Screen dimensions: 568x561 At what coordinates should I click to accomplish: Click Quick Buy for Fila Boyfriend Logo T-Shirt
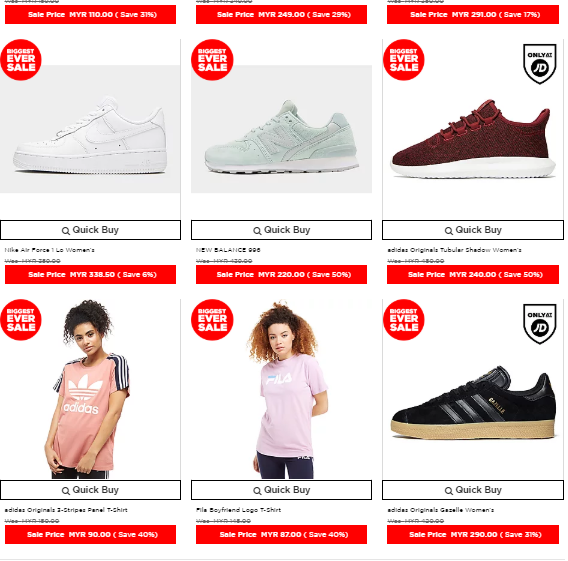point(281,490)
